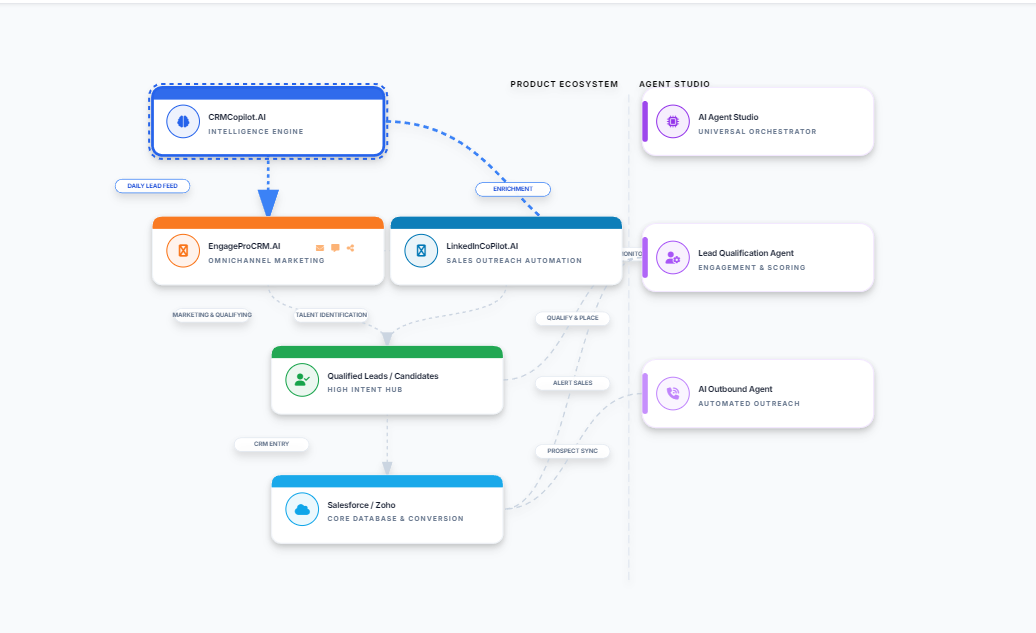Click the purple chip icon for AI Agent Studio

[673, 122]
